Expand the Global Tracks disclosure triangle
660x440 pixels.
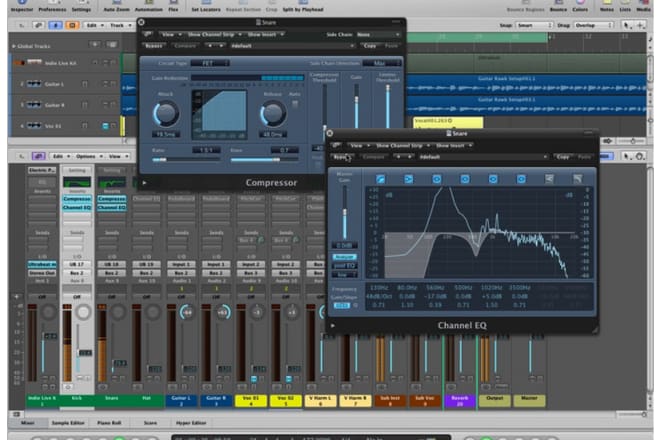pyautogui.click(x=14, y=46)
